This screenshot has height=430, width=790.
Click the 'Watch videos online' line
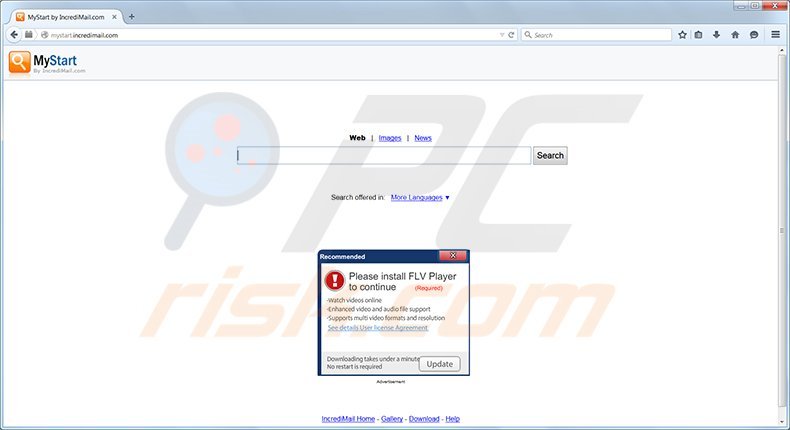pyautogui.click(x=354, y=300)
